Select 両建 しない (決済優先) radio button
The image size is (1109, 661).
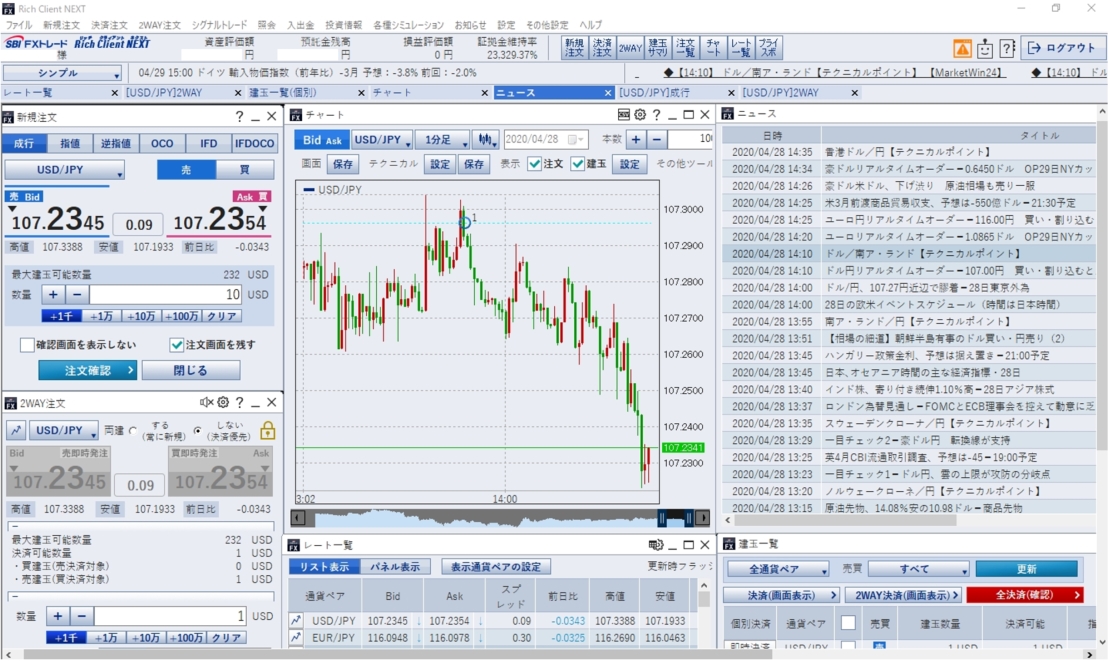click(197, 431)
